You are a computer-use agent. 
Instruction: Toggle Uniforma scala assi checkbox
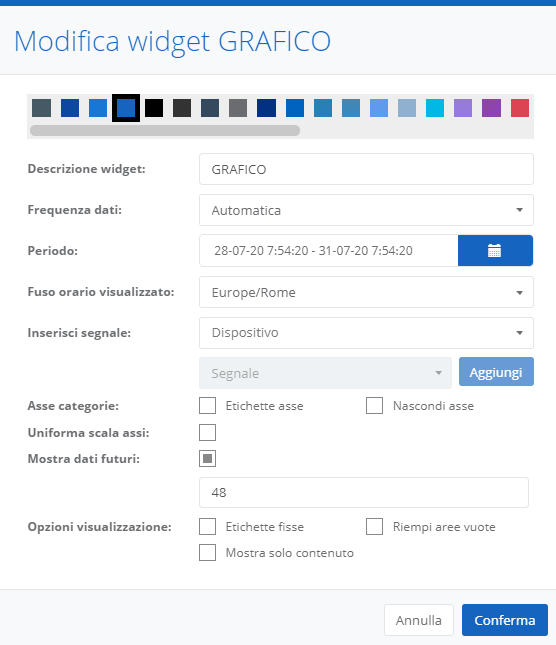tap(207, 433)
